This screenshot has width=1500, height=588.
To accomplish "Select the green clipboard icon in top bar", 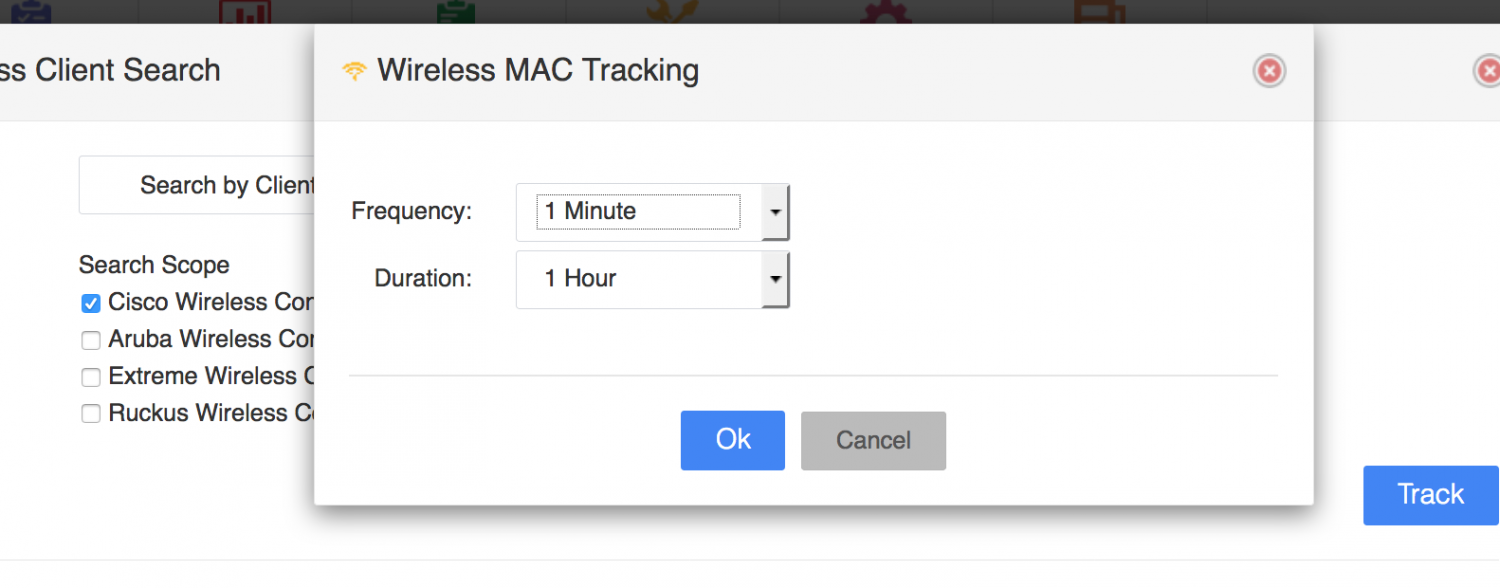I will point(456,12).
